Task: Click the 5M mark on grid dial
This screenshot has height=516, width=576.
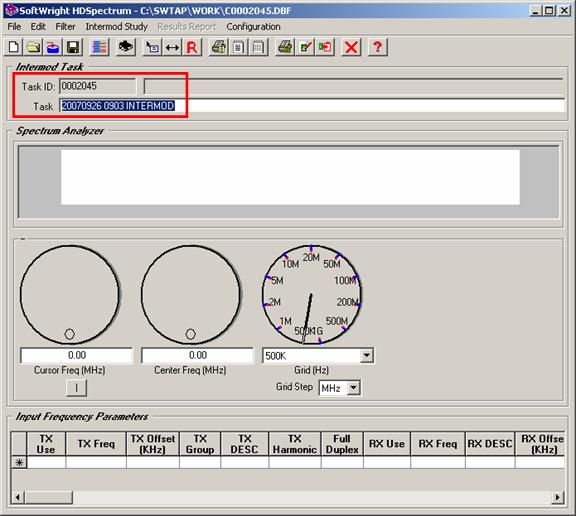Action: click(277, 281)
